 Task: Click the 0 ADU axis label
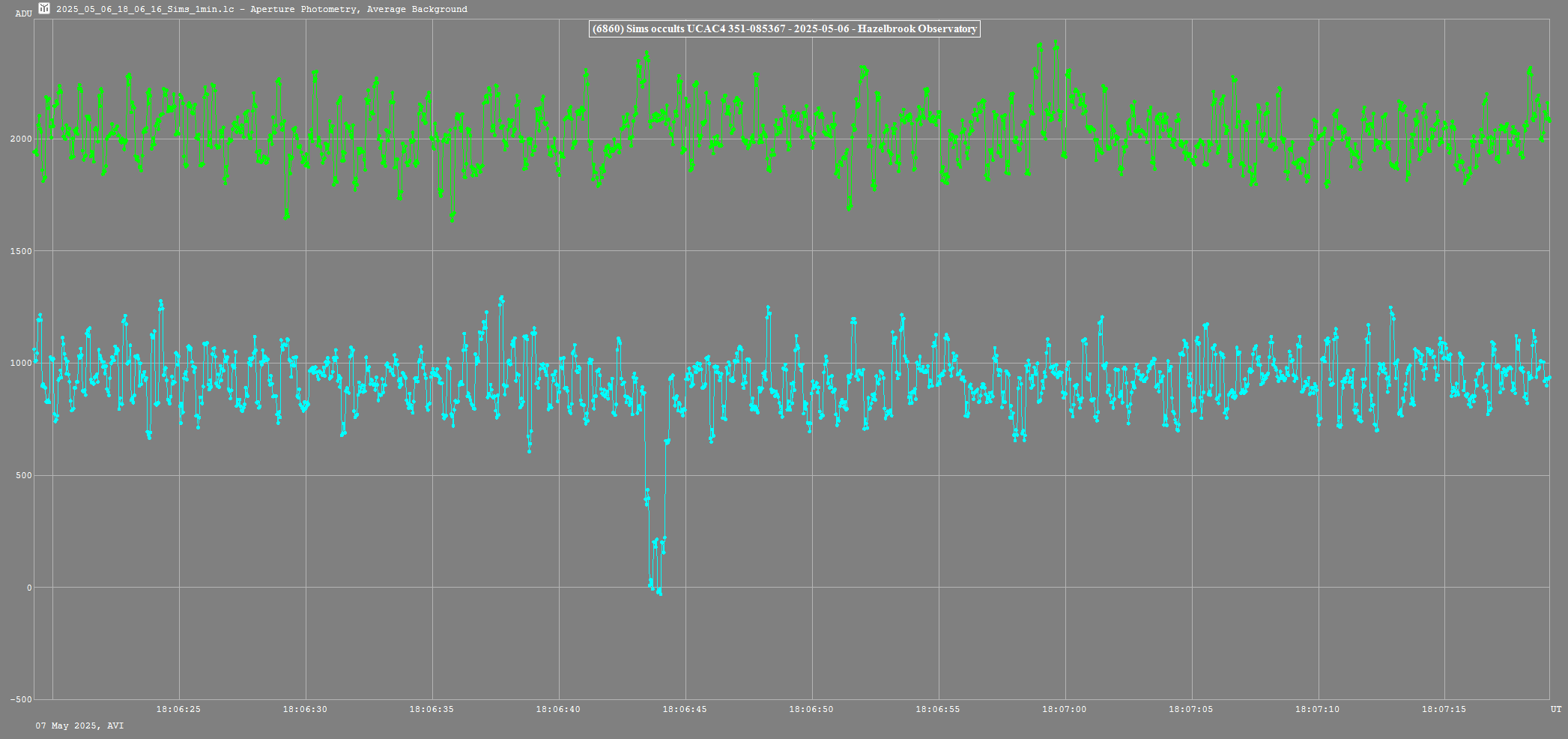29,588
